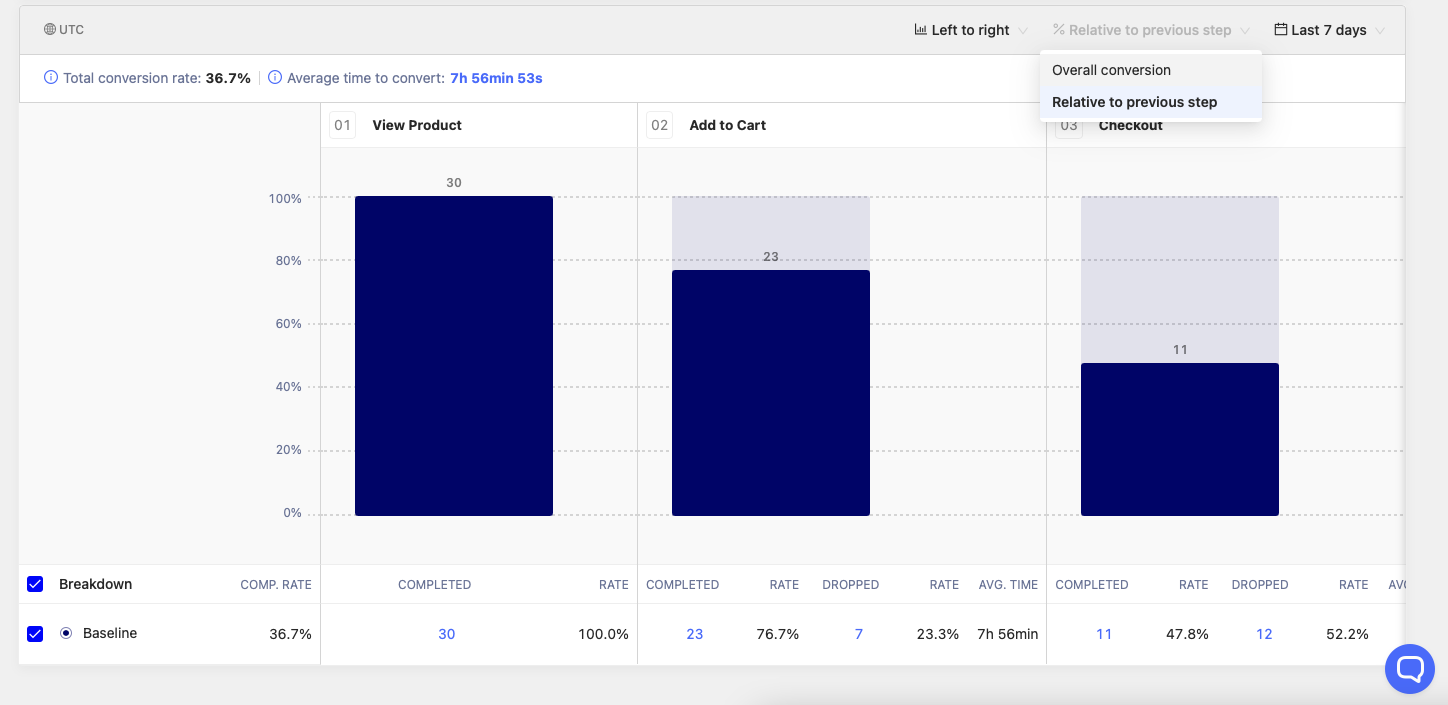
Task: Uncheck the Baseline checkbox
Action: click(35, 633)
